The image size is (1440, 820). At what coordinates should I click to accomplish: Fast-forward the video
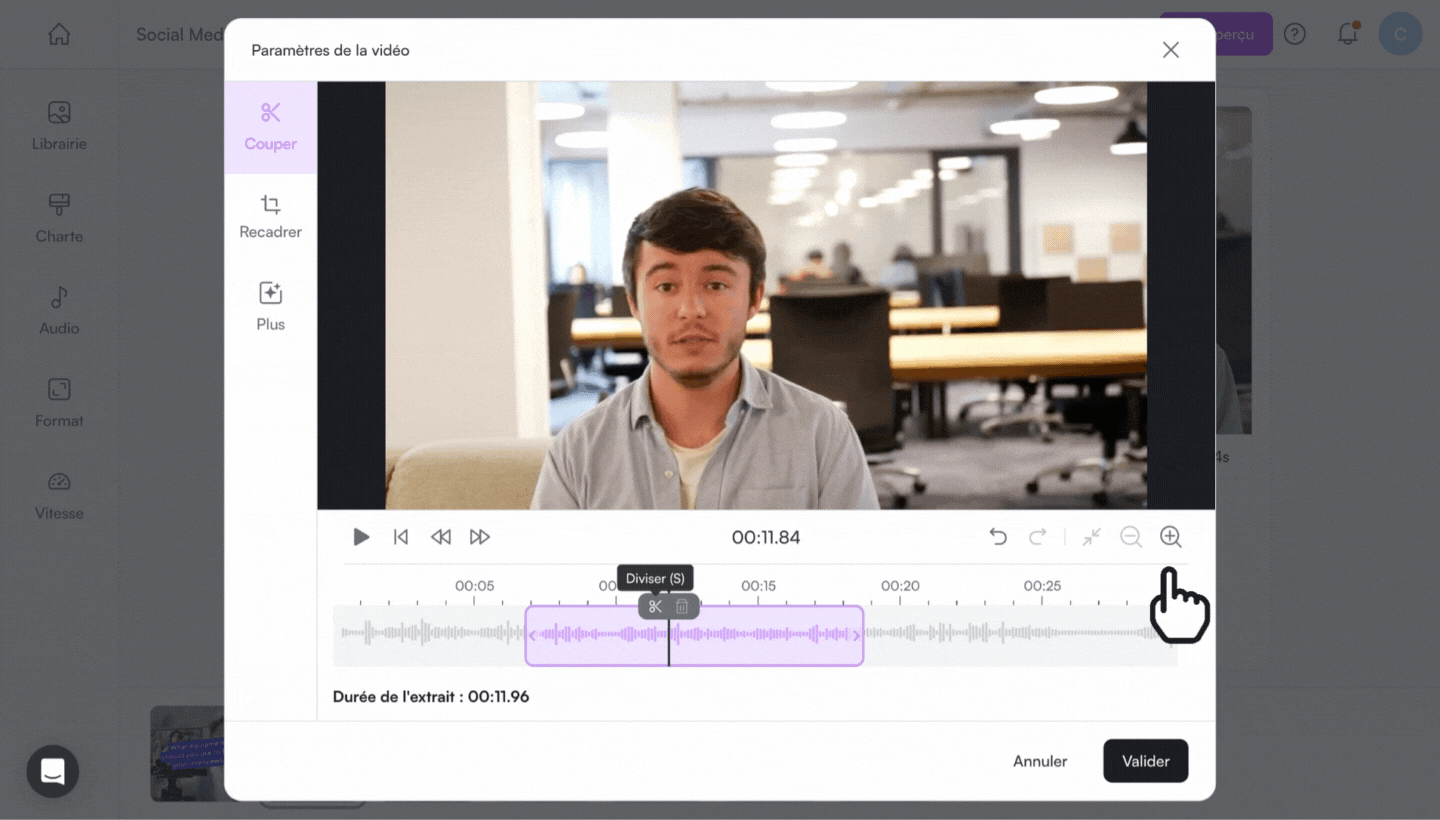[x=480, y=537]
